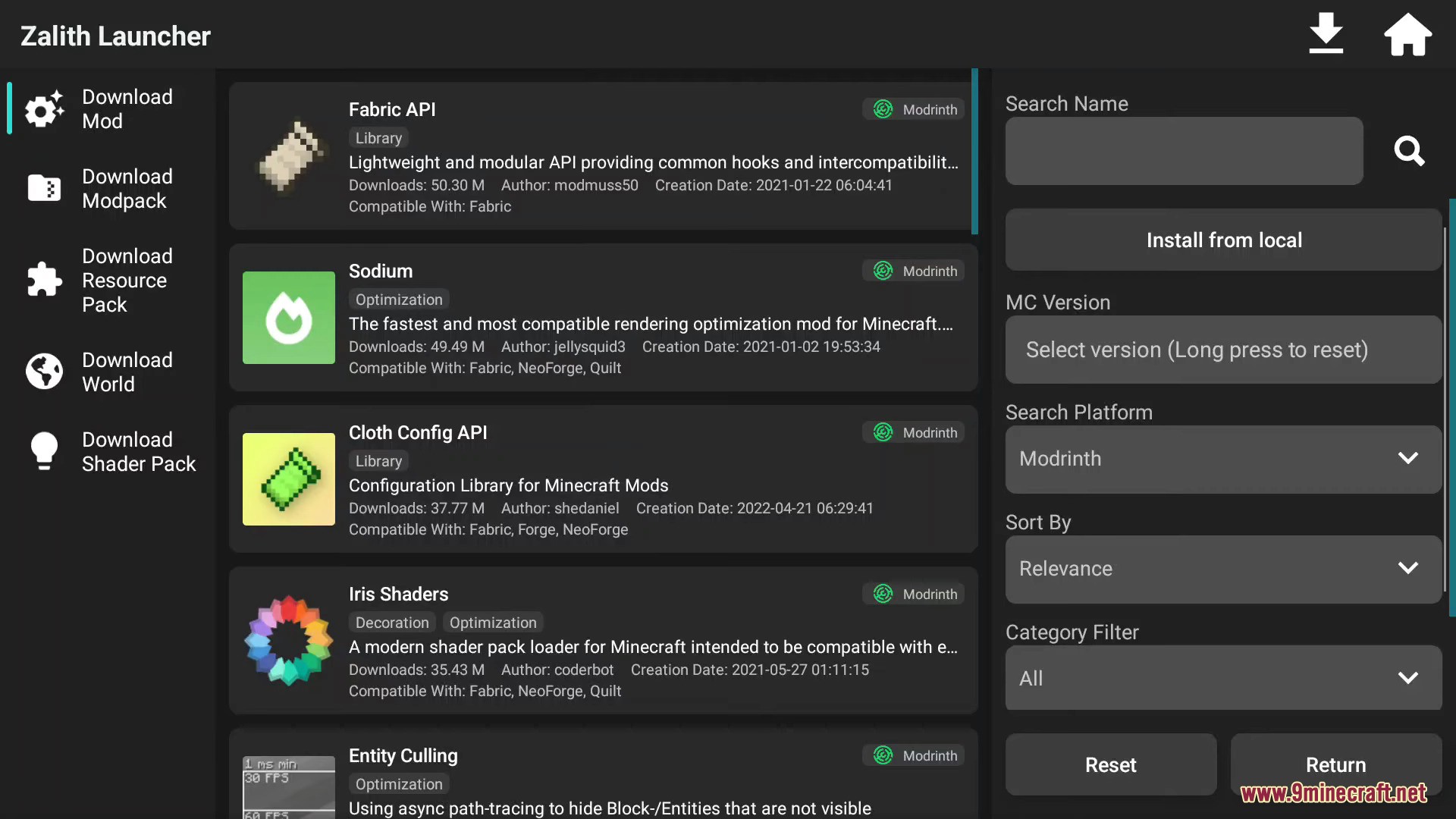Click Modrinth badge on Entity Culling
1456x819 pixels.
pyautogui.click(x=914, y=755)
